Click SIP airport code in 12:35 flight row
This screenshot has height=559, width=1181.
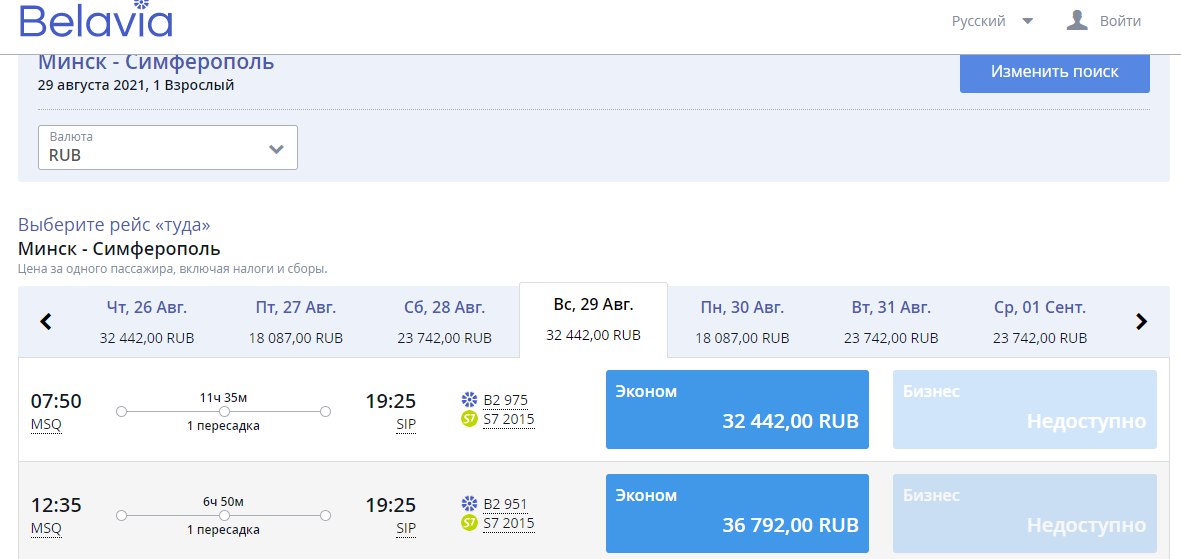[x=406, y=528]
